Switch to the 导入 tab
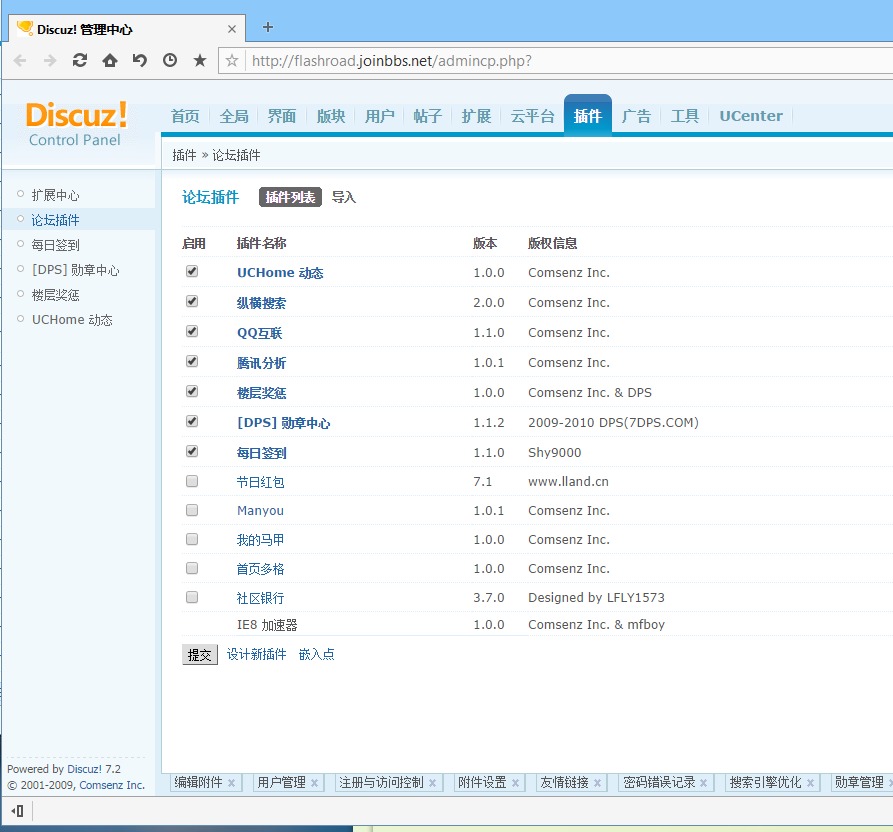Viewport: 893px width, 832px height. pyautogui.click(x=344, y=197)
